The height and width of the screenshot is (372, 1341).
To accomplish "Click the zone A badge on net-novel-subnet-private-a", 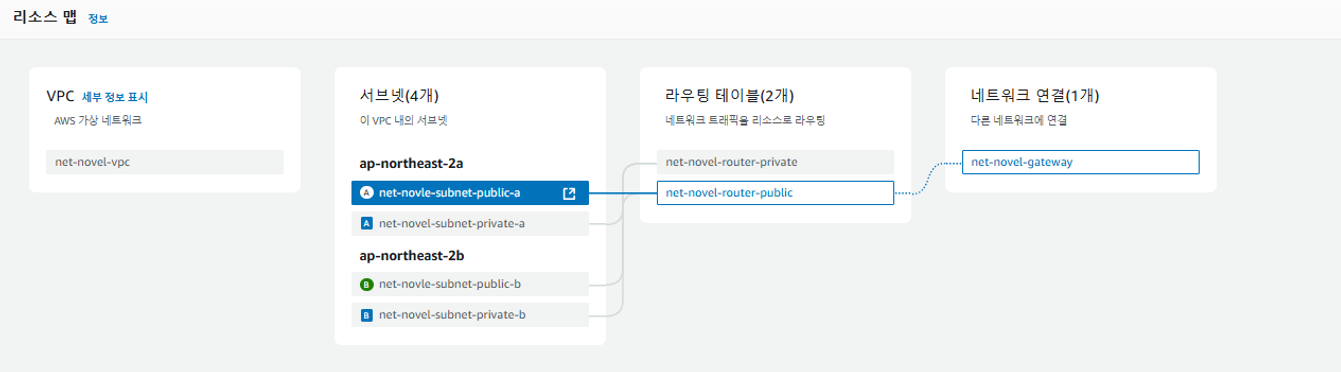I will [366, 224].
